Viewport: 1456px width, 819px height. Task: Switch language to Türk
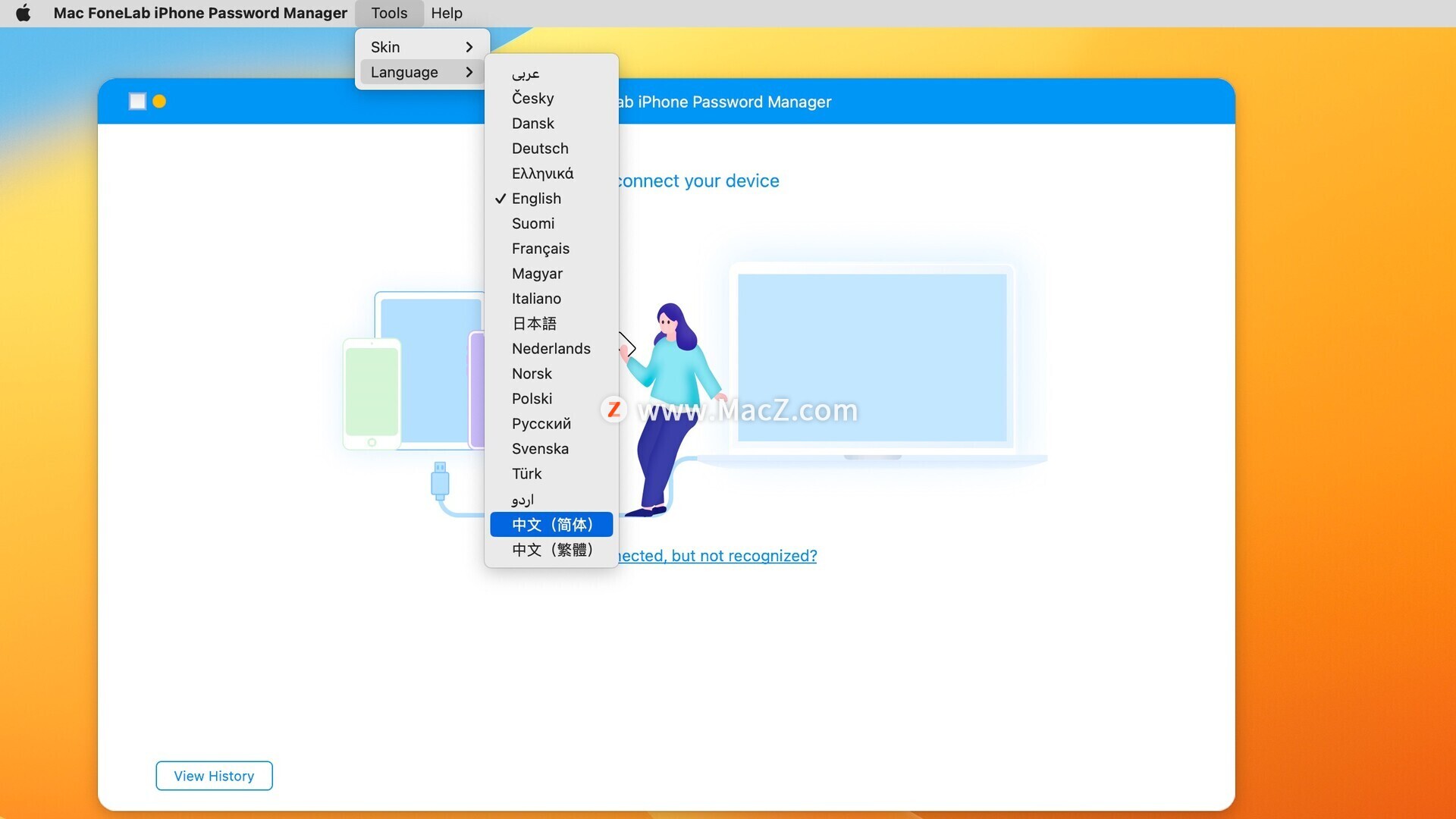tap(551, 473)
